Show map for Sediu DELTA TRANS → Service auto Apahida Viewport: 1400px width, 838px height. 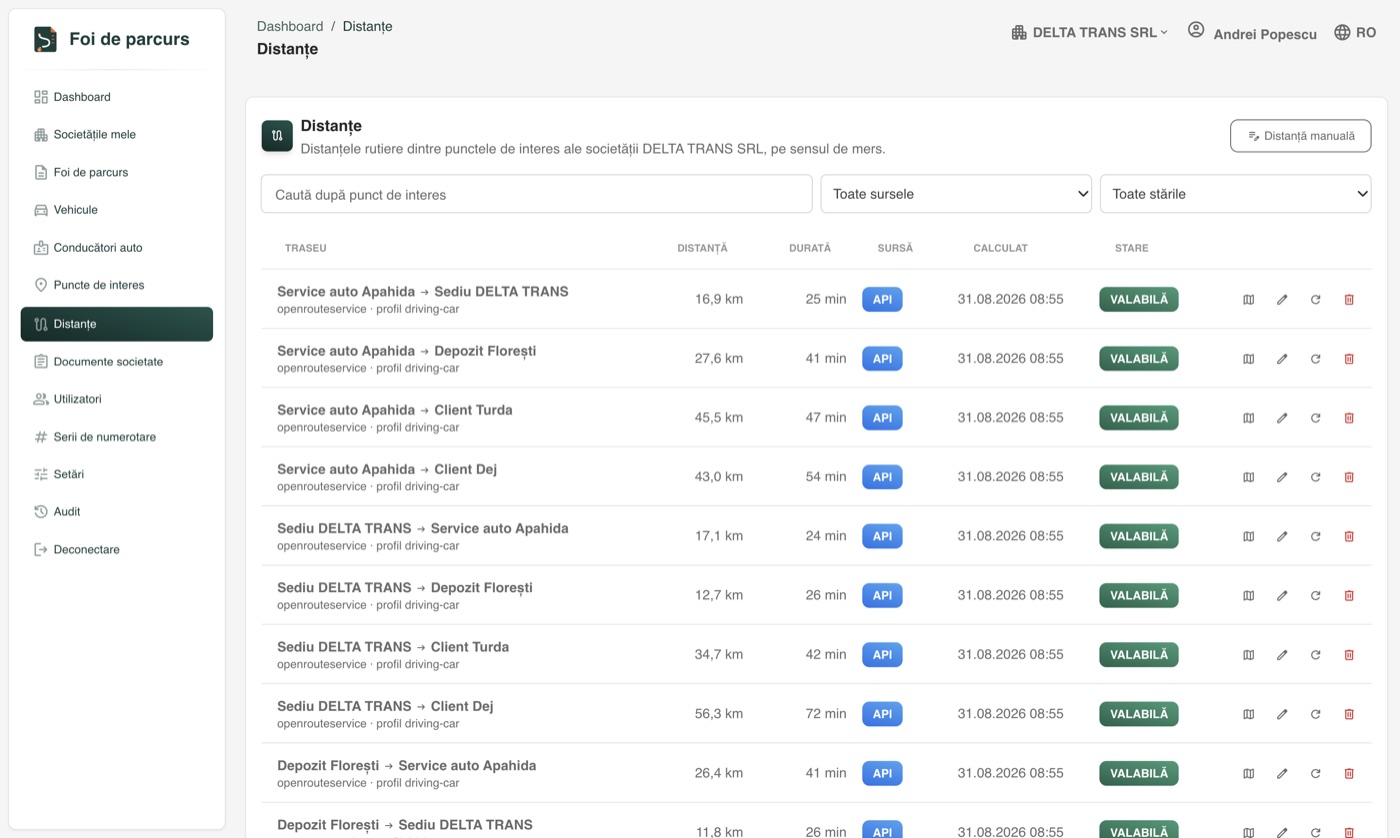(1248, 536)
